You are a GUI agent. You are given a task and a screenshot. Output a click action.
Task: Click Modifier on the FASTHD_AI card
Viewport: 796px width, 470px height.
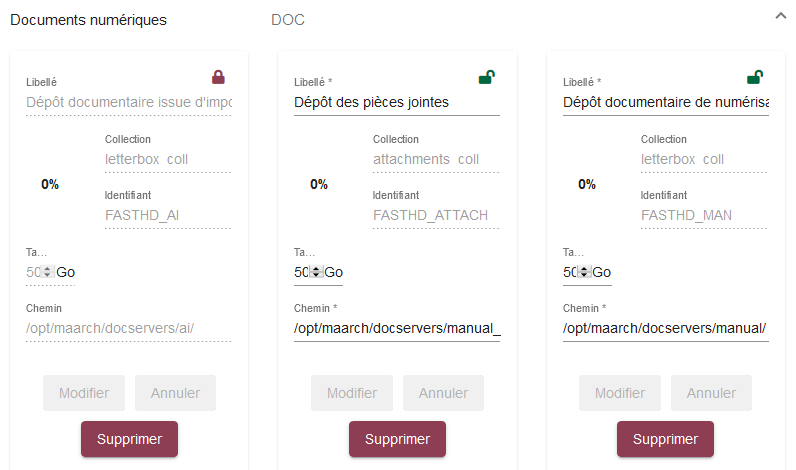click(84, 393)
